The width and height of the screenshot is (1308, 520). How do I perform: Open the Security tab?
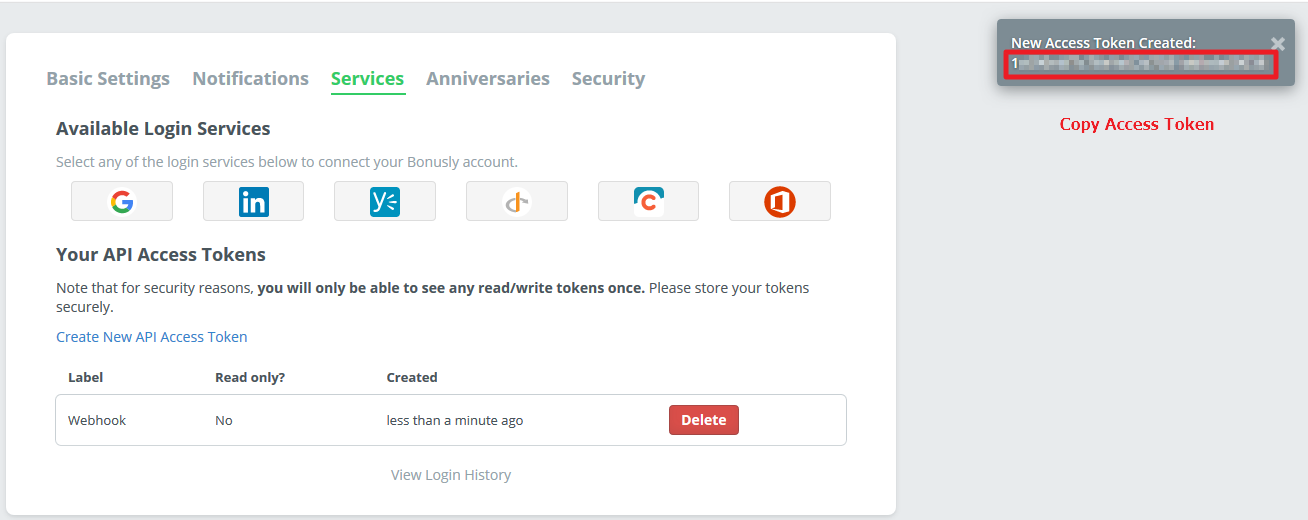tap(608, 78)
